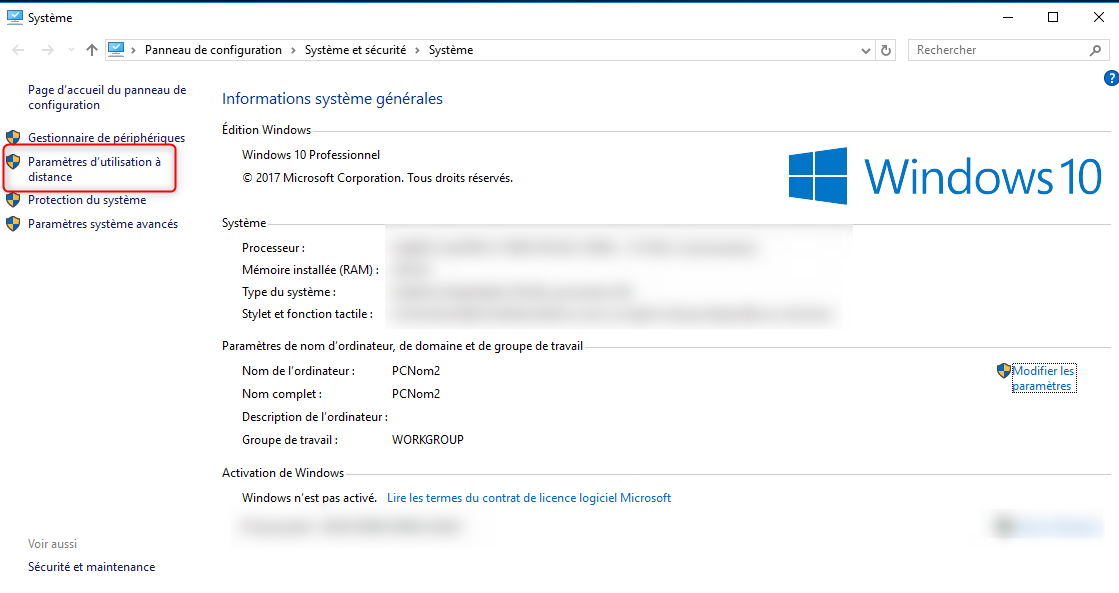Click the shield icon beside Modifier les paramètres
1119x593 pixels.
point(1004,371)
